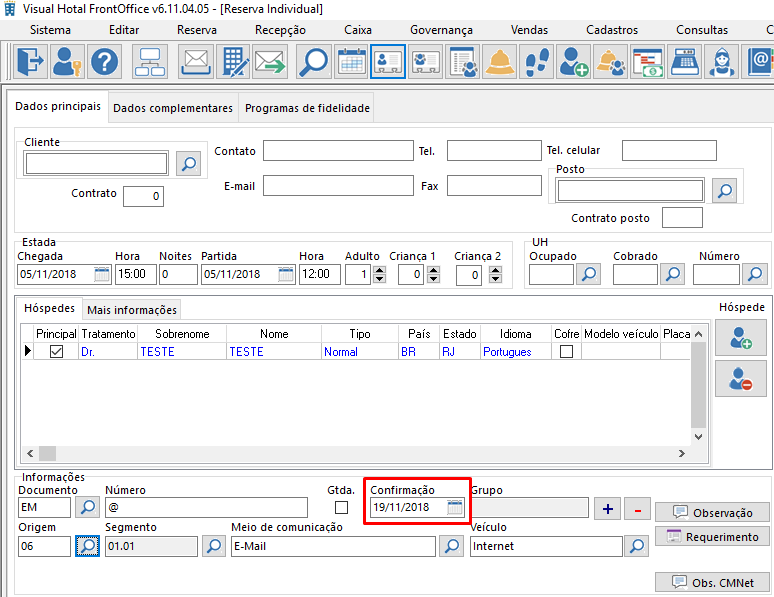The width and height of the screenshot is (774, 597).
Task: Click the Segmento search magnifier
Action: pos(214,546)
